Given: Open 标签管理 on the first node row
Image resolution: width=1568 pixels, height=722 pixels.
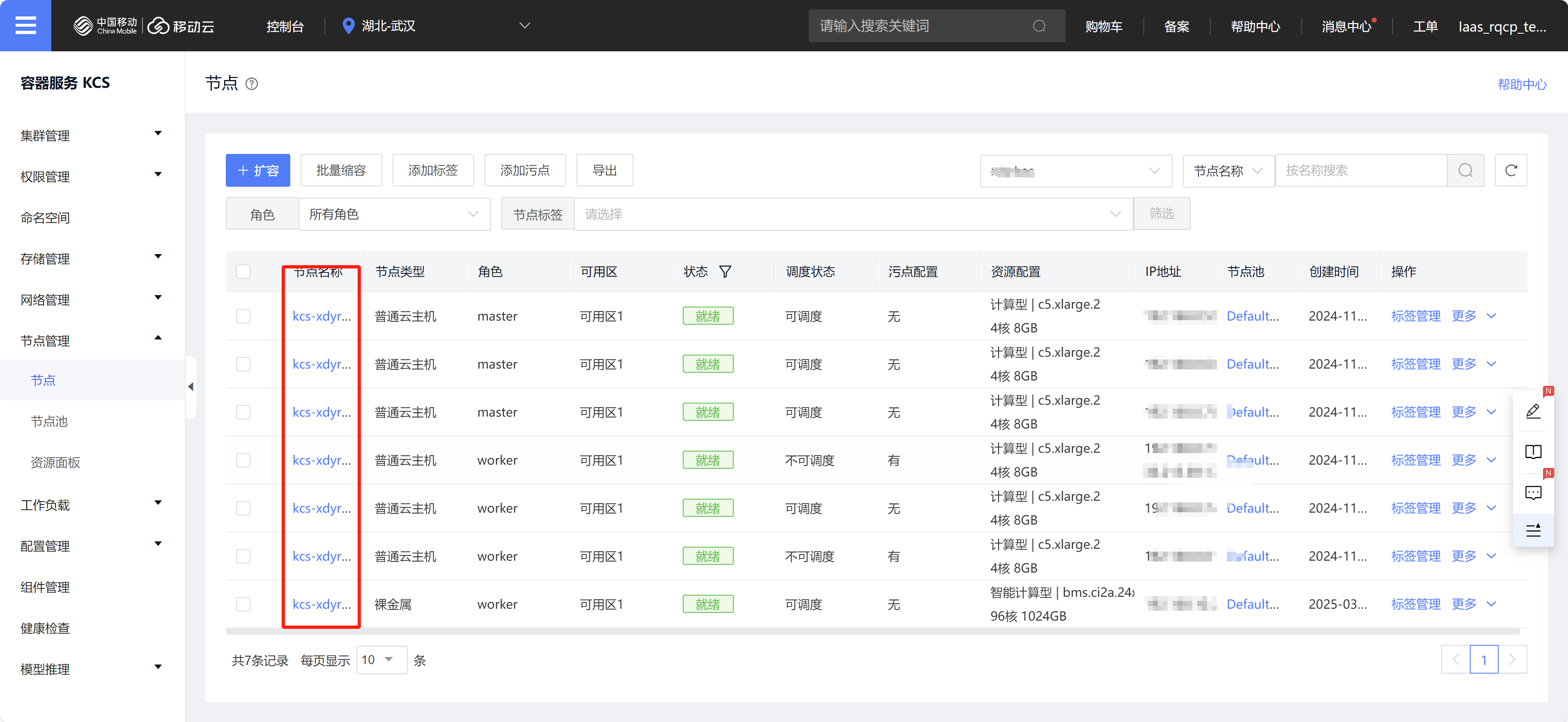Looking at the screenshot, I should (1416, 316).
